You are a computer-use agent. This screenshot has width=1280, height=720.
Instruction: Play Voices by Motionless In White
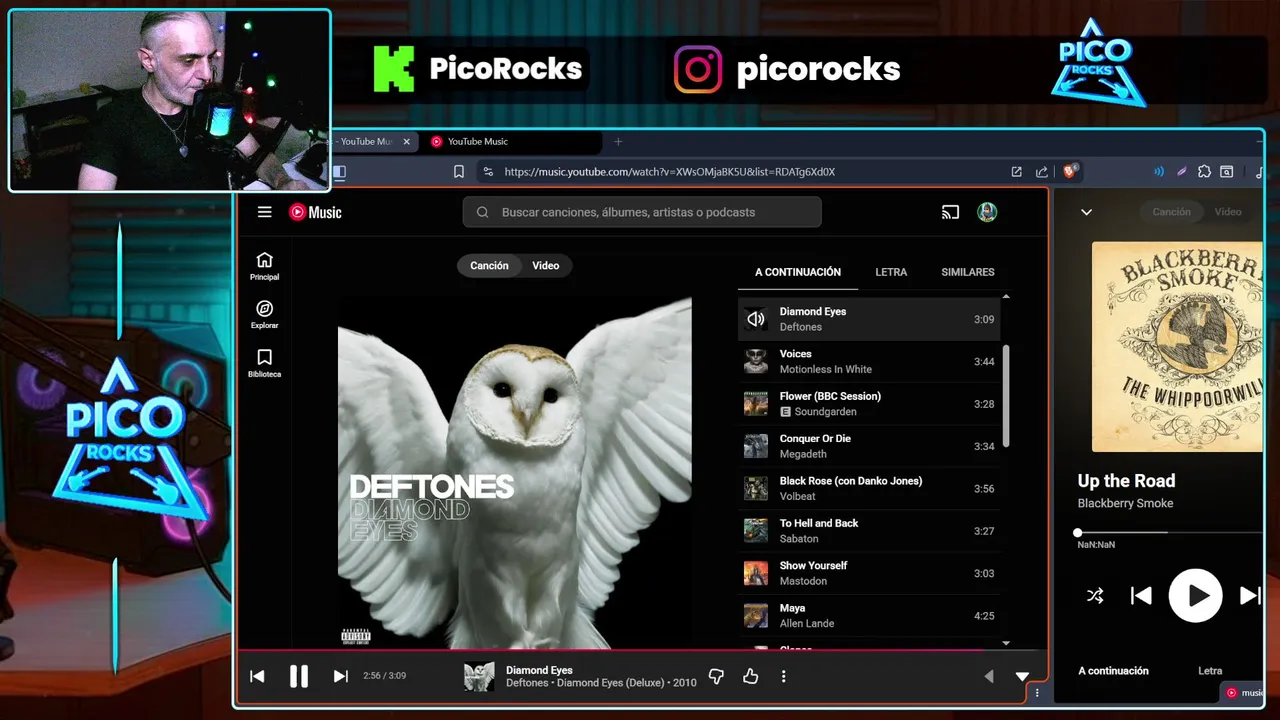pos(868,361)
